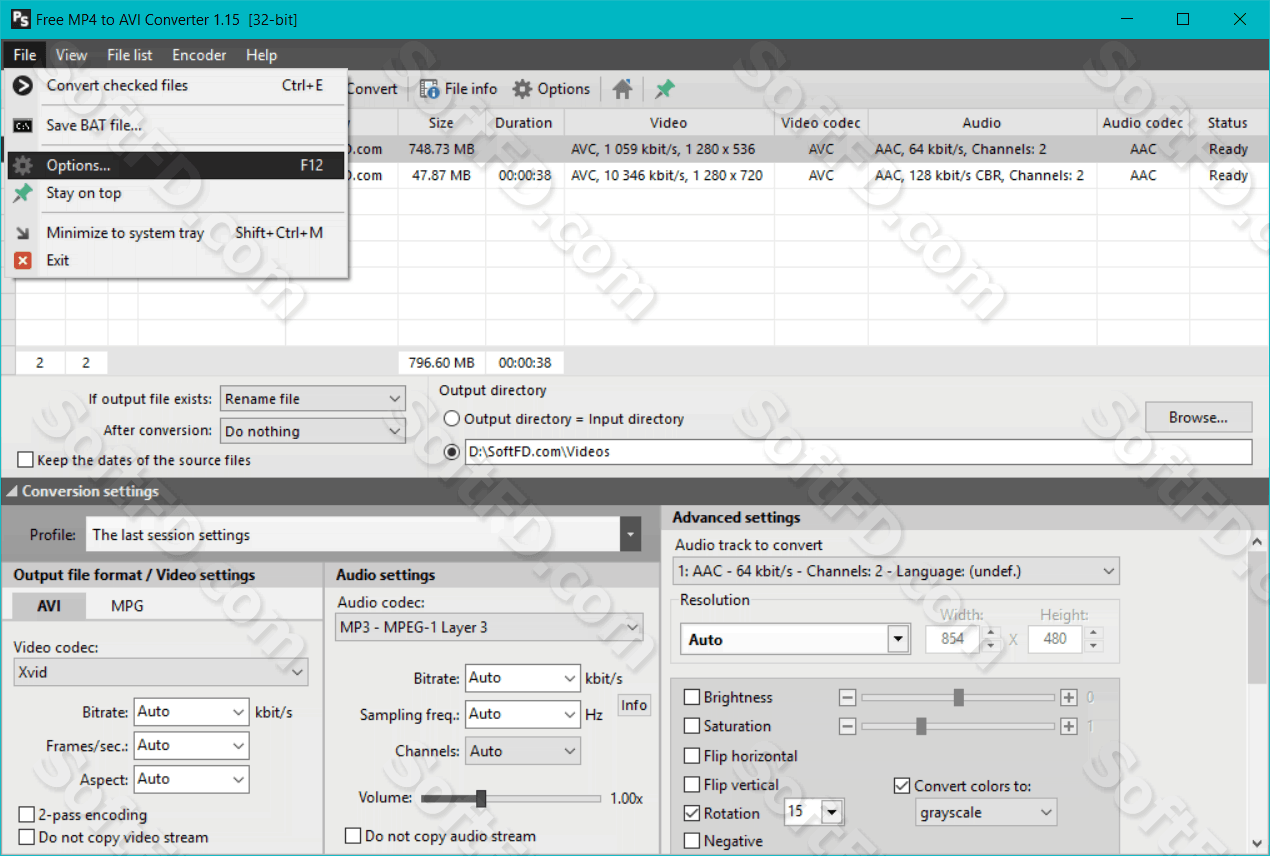Enable the Negative checkbox
Image resolution: width=1270 pixels, height=856 pixels.
[x=692, y=841]
